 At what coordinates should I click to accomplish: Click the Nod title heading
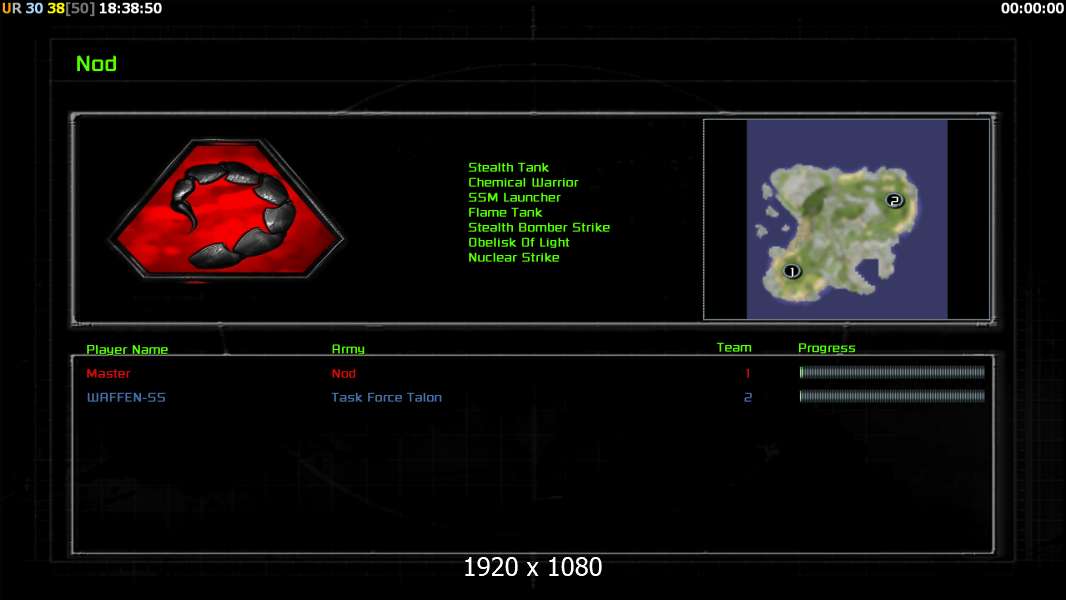tap(96, 64)
